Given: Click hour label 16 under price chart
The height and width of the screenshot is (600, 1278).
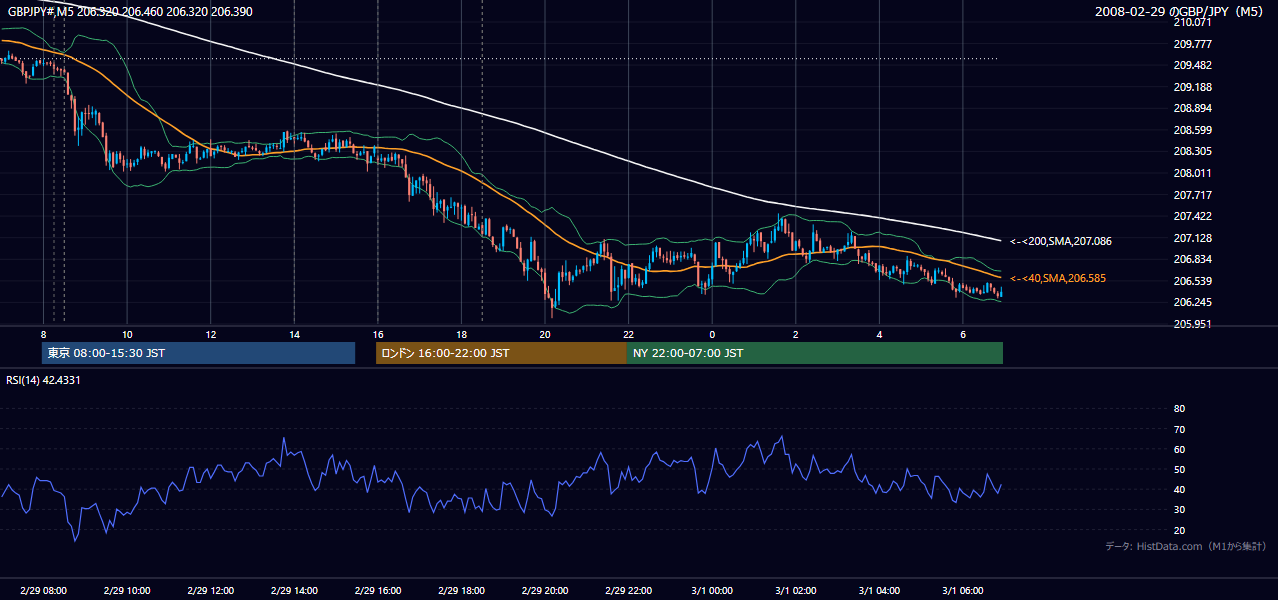Looking at the screenshot, I should pyautogui.click(x=377, y=334).
